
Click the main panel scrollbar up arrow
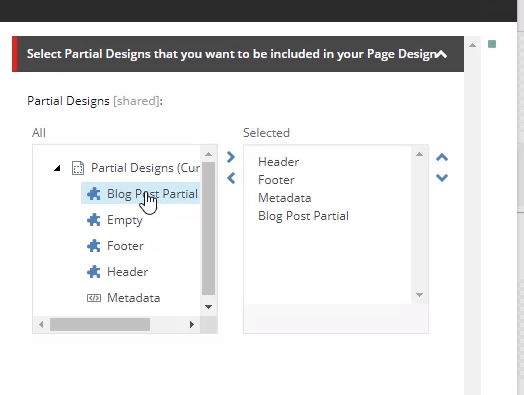click(472, 45)
